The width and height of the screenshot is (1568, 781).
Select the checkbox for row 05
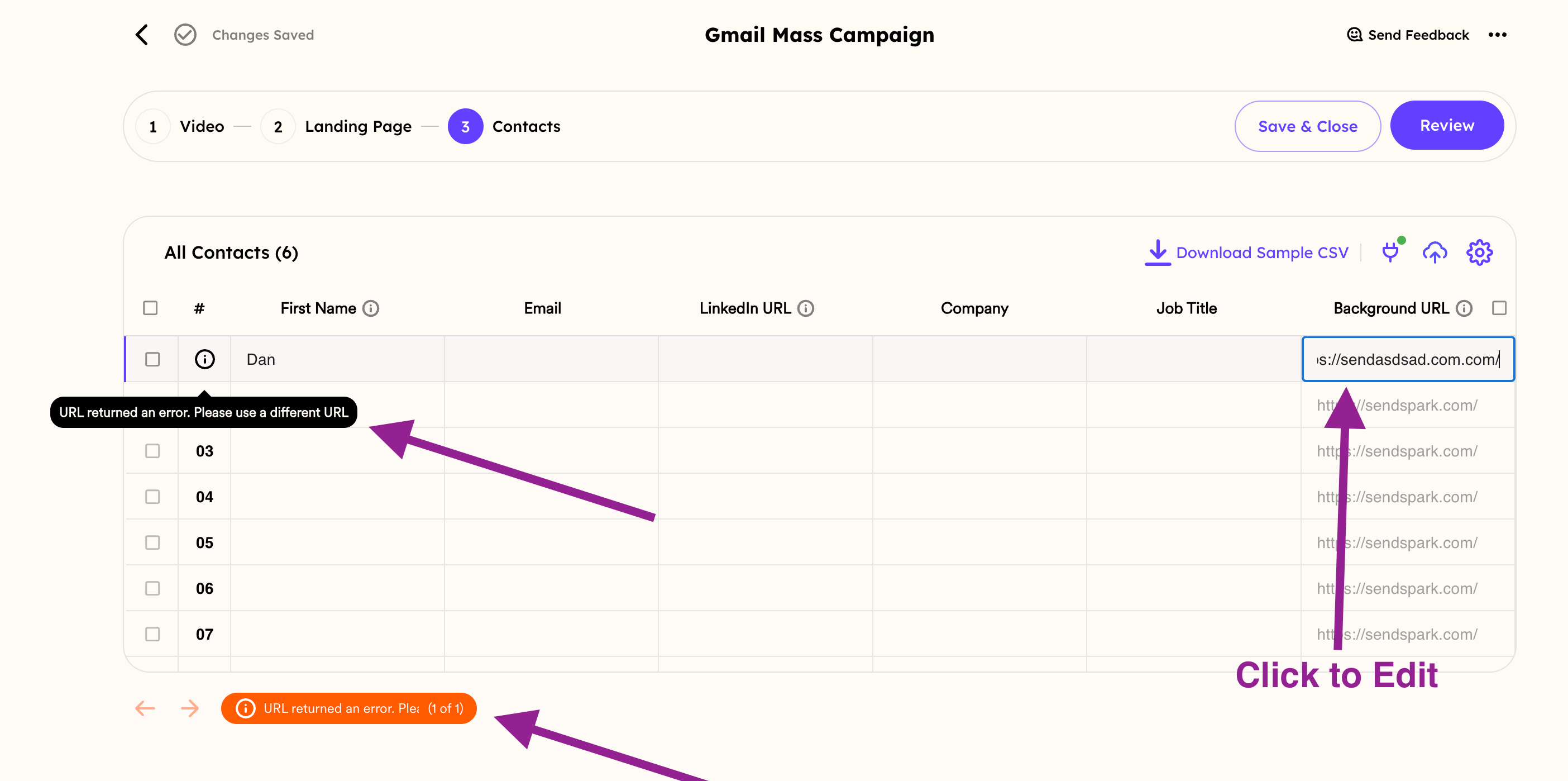point(153,542)
